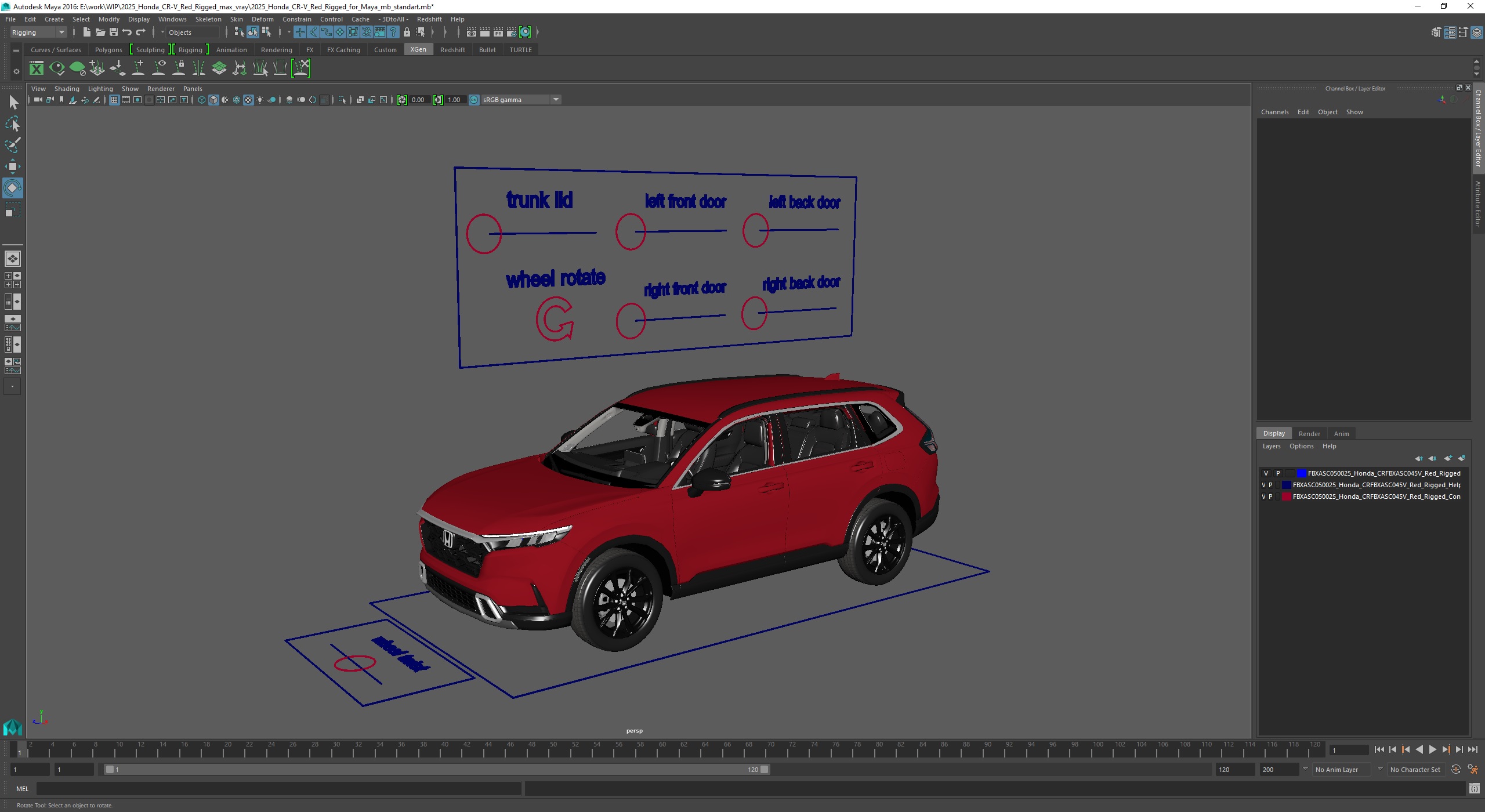Choose the Scale tool in the toolbox
Image resolution: width=1485 pixels, height=812 pixels.
[x=13, y=209]
